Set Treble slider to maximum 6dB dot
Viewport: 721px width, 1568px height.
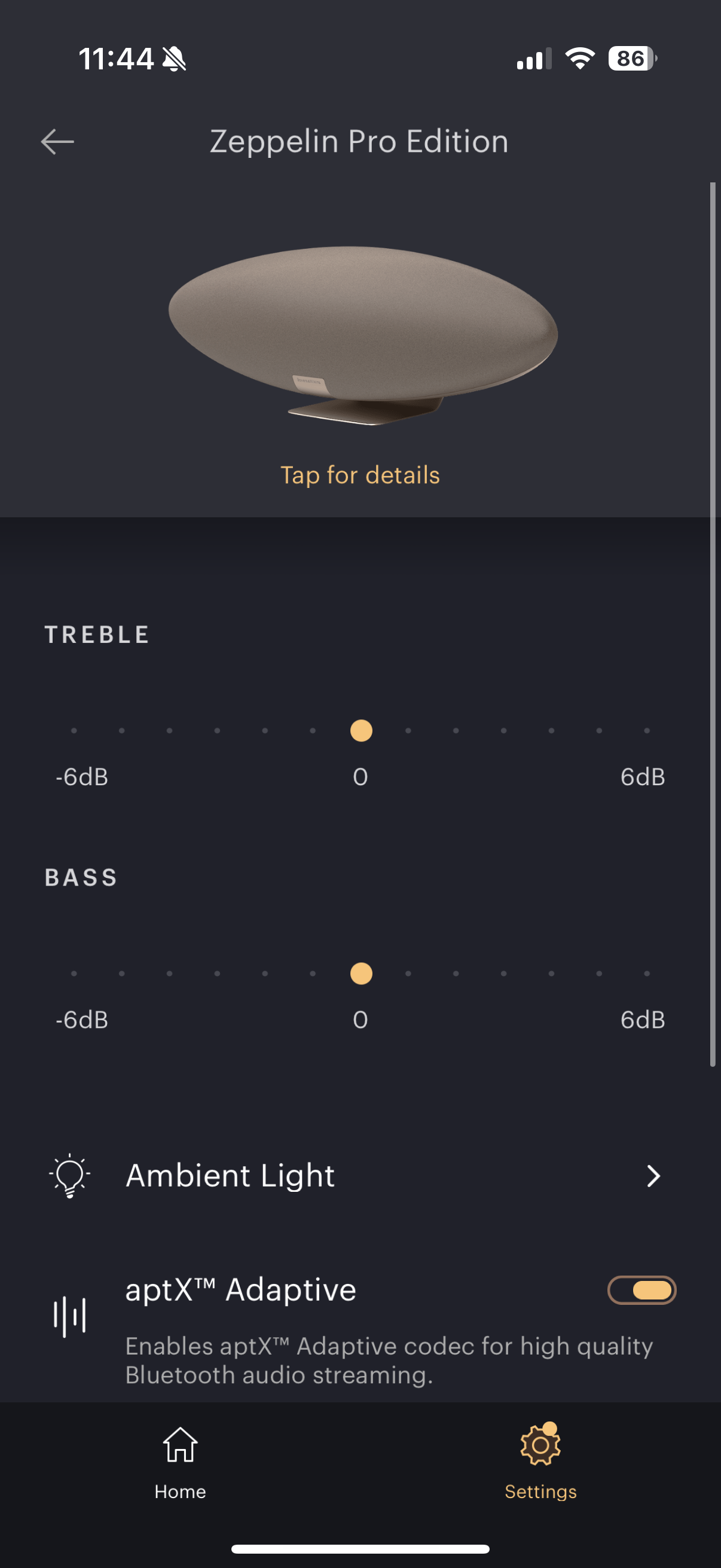click(x=647, y=730)
